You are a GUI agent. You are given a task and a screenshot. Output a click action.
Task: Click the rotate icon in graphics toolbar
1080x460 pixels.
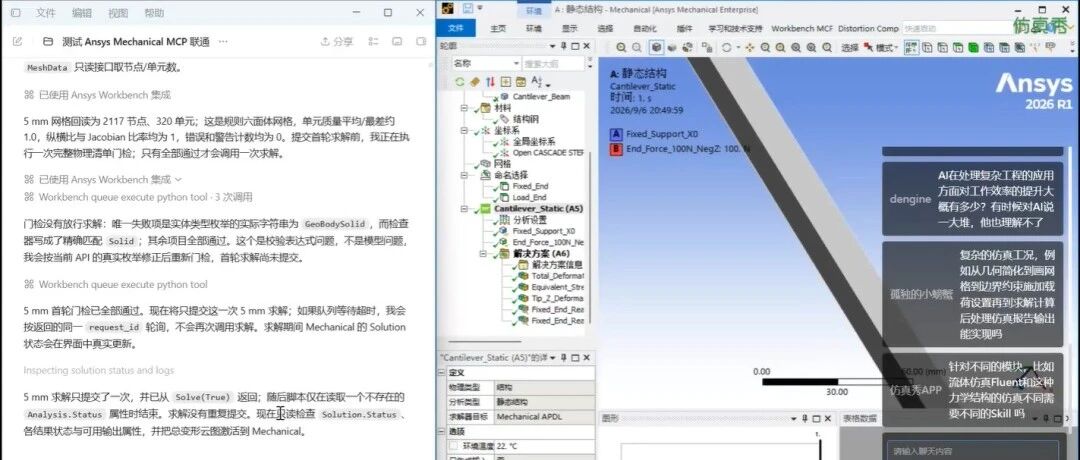click(726, 48)
